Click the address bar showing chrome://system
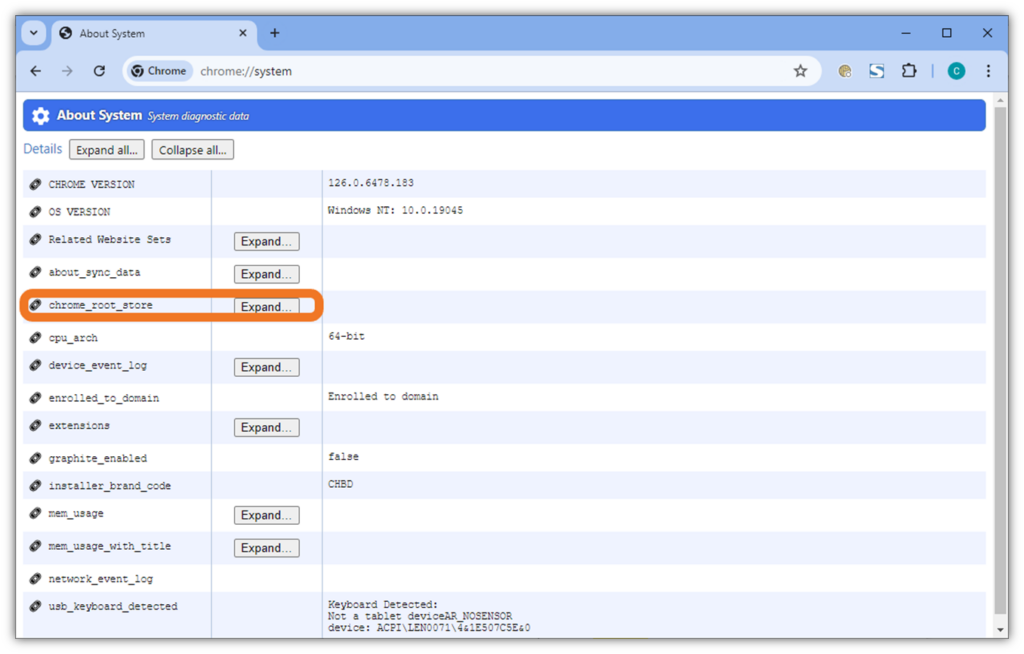This screenshot has height=654, width=1024. coord(480,71)
